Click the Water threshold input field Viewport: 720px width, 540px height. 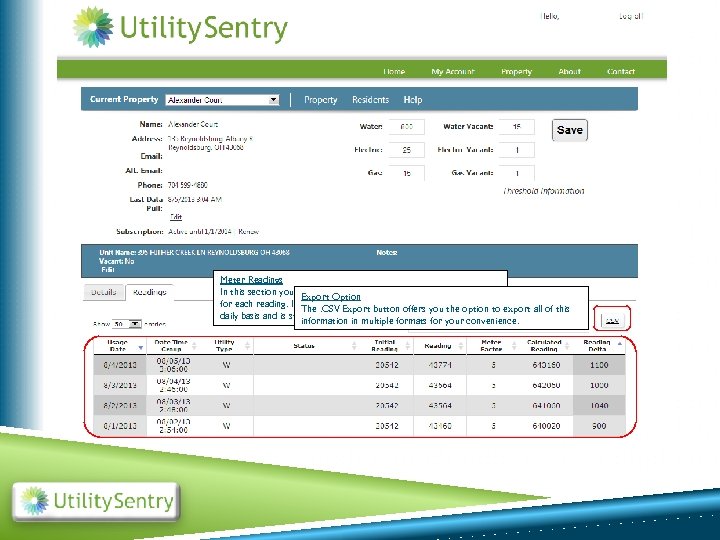pyautogui.click(x=406, y=127)
